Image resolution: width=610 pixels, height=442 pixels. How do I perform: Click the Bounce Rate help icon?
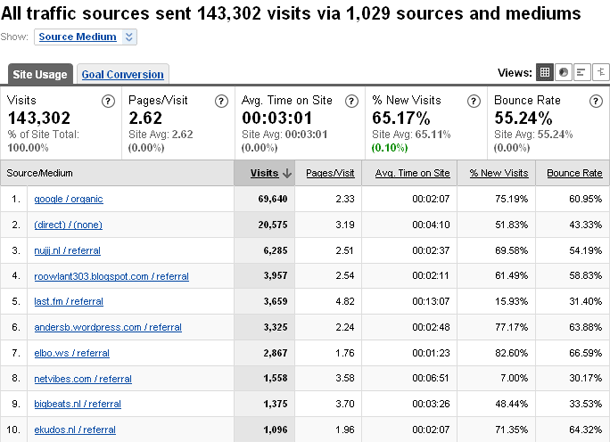coord(597,101)
